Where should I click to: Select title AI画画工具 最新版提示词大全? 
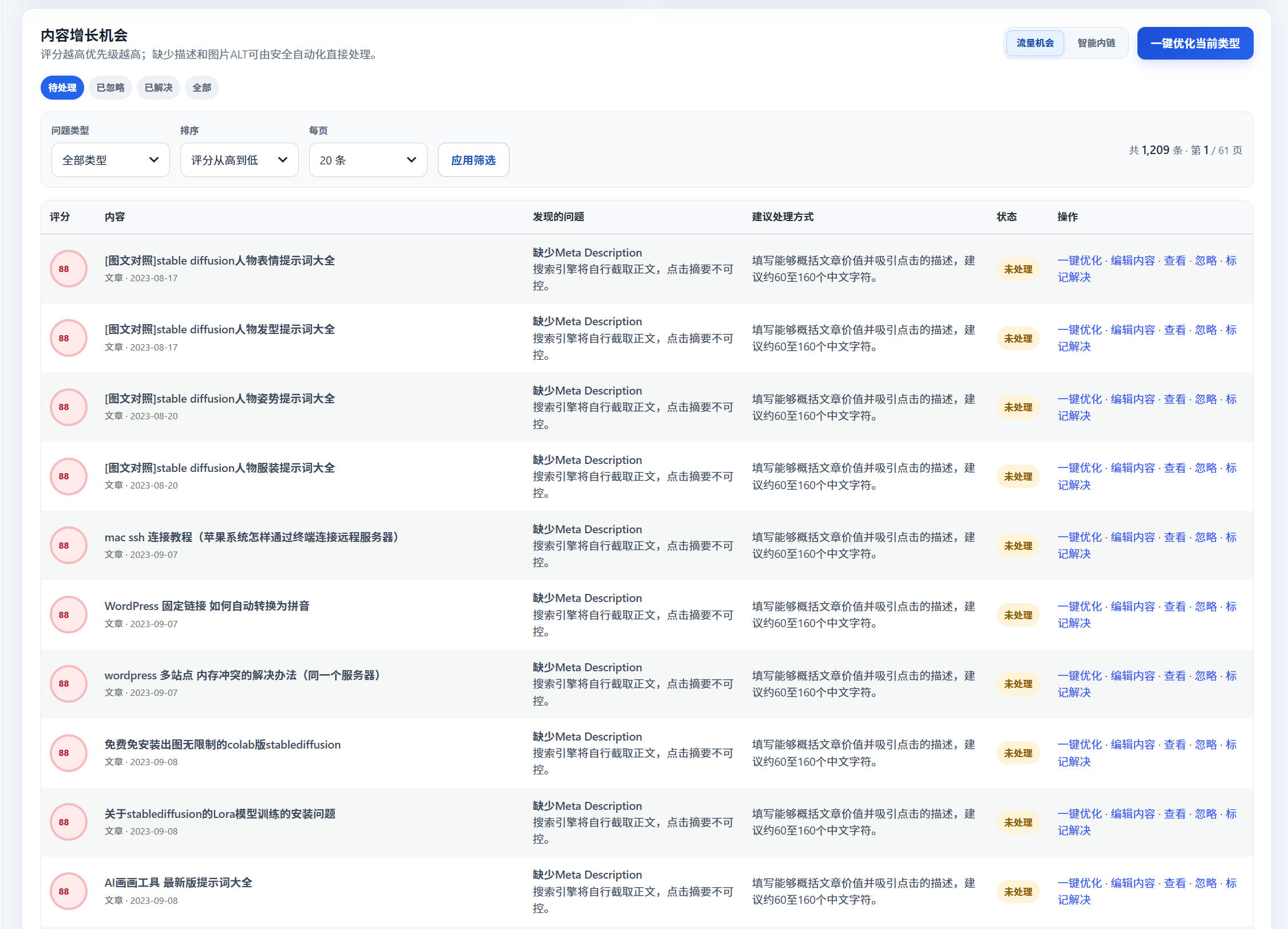point(179,883)
